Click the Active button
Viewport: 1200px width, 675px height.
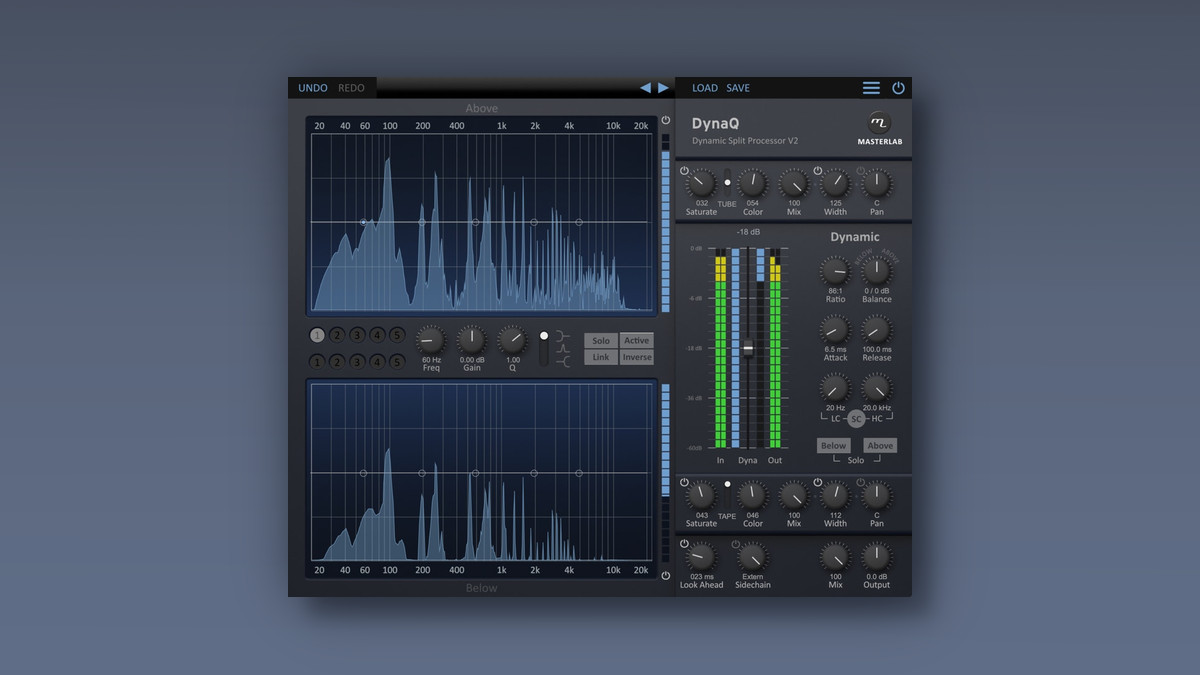click(637, 341)
